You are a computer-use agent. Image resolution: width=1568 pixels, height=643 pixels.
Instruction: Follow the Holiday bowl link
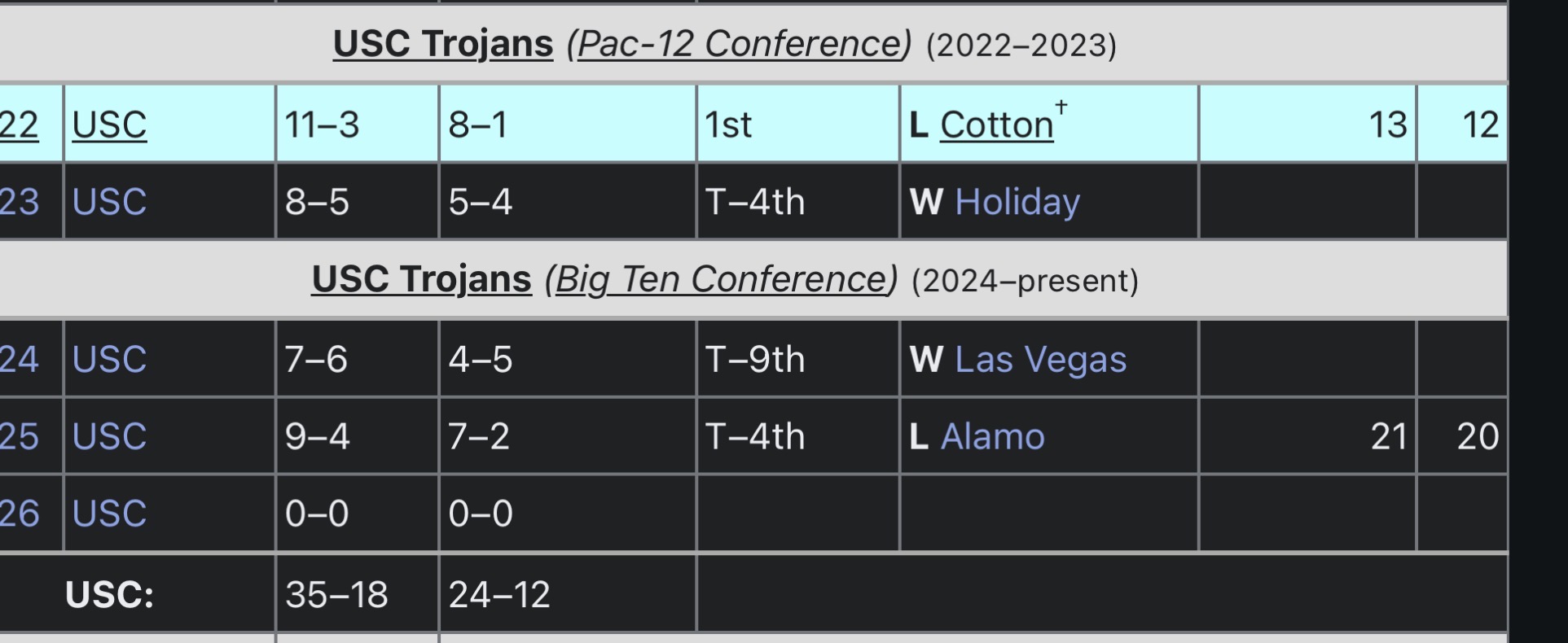1017,202
